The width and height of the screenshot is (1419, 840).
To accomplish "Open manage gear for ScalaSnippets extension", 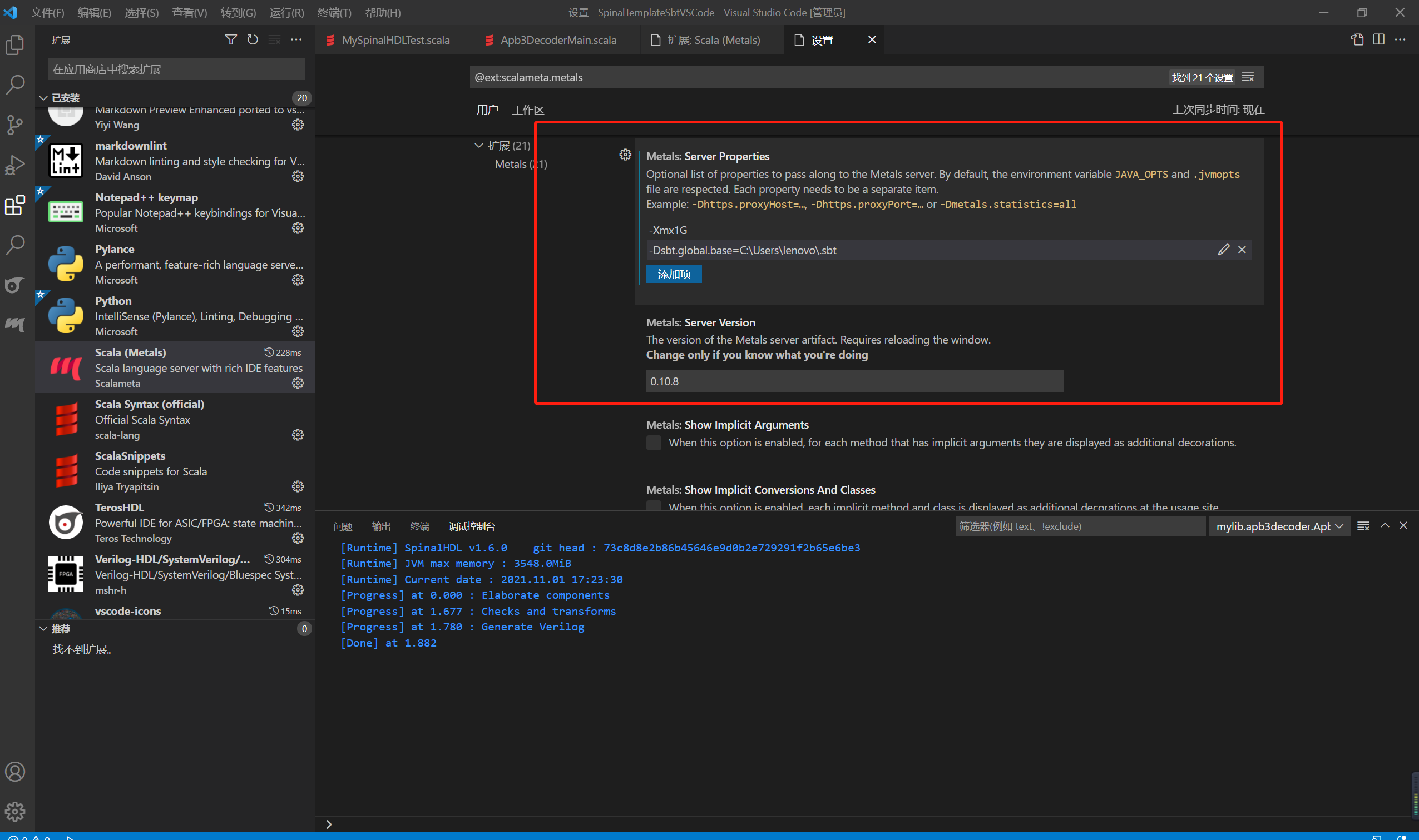I will [298, 487].
